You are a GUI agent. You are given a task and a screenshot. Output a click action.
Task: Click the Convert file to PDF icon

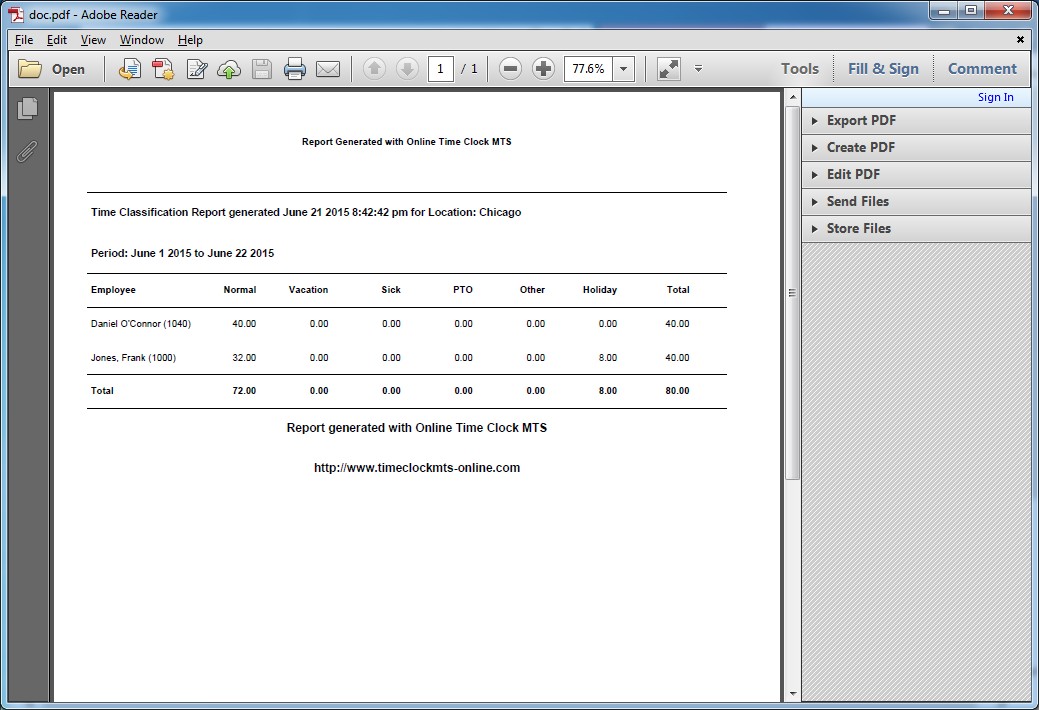click(x=130, y=69)
